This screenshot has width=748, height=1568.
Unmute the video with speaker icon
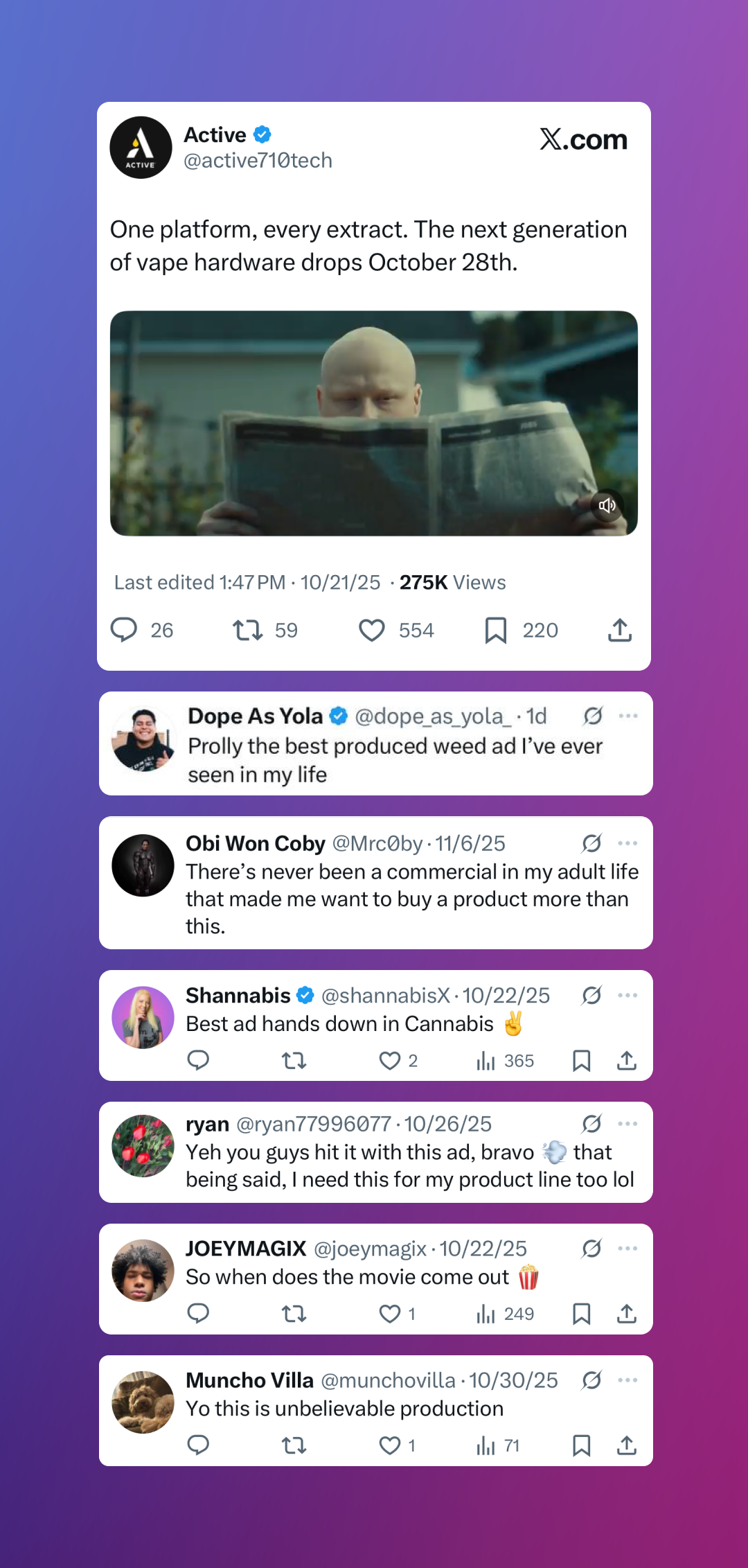point(607,505)
